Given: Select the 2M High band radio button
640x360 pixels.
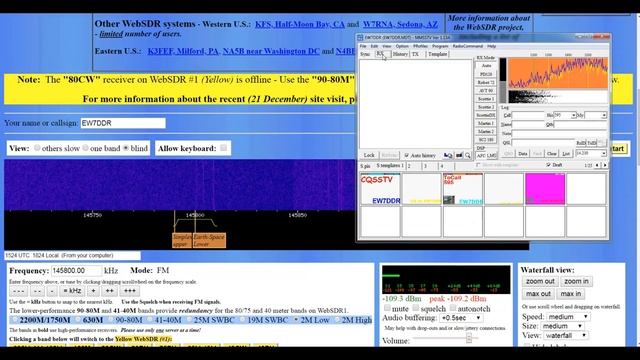Looking at the screenshot, I should click(338, 320).
